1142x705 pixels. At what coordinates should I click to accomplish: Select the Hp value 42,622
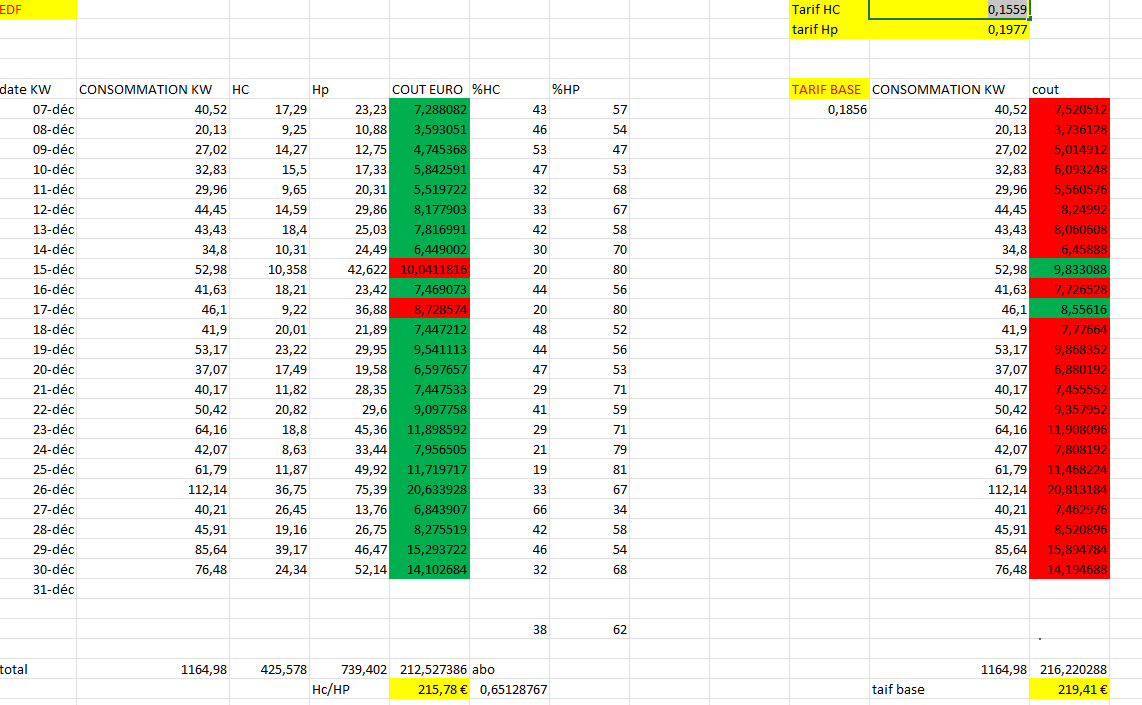(x=350, y=269)
